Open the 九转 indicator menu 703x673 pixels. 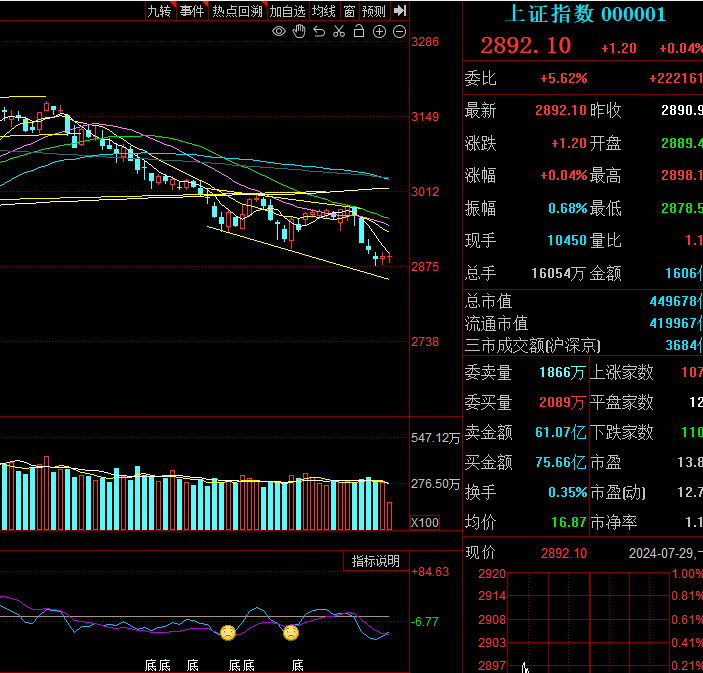pos(159,11)
